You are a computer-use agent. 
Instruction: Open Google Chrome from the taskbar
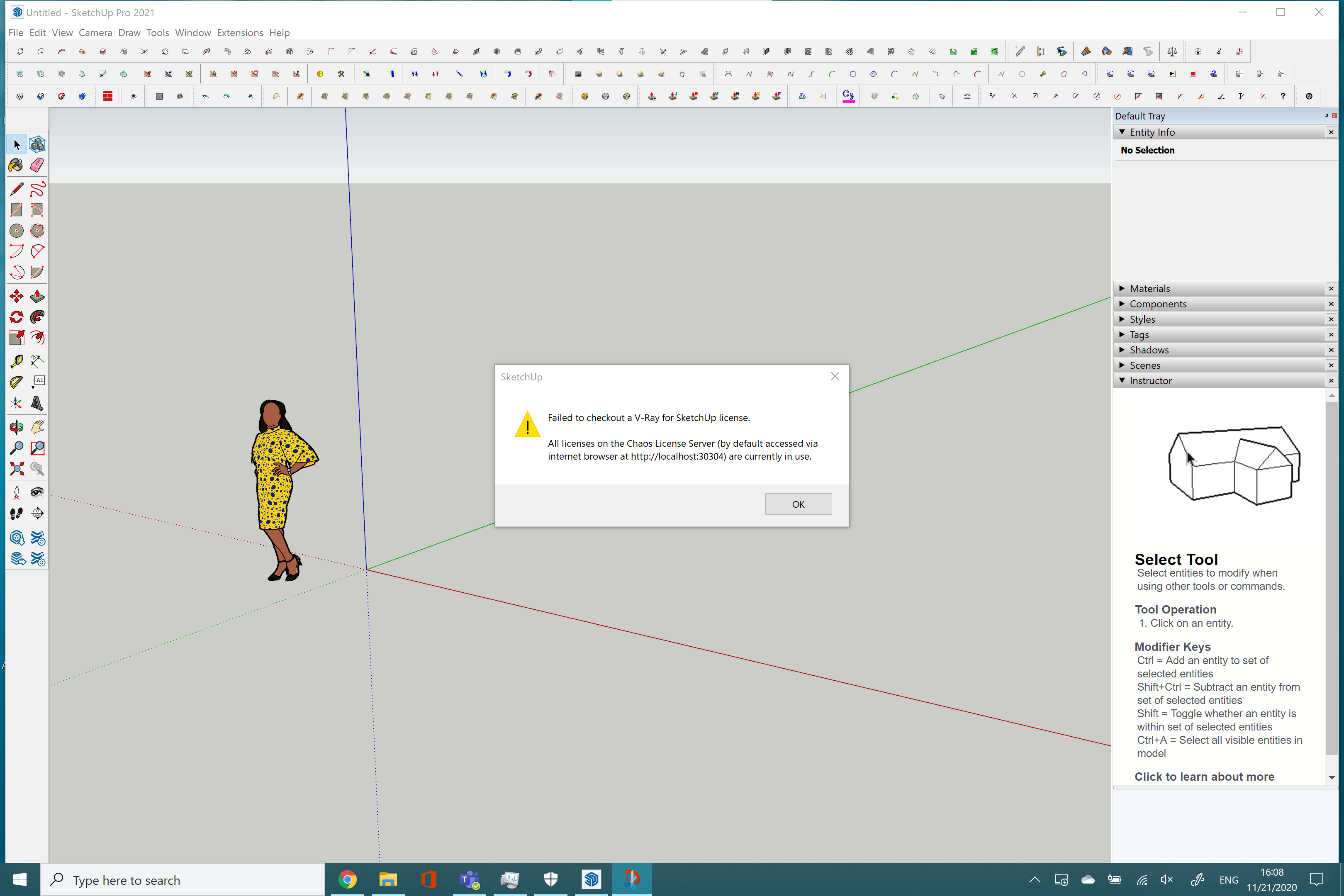click(348, 879)
